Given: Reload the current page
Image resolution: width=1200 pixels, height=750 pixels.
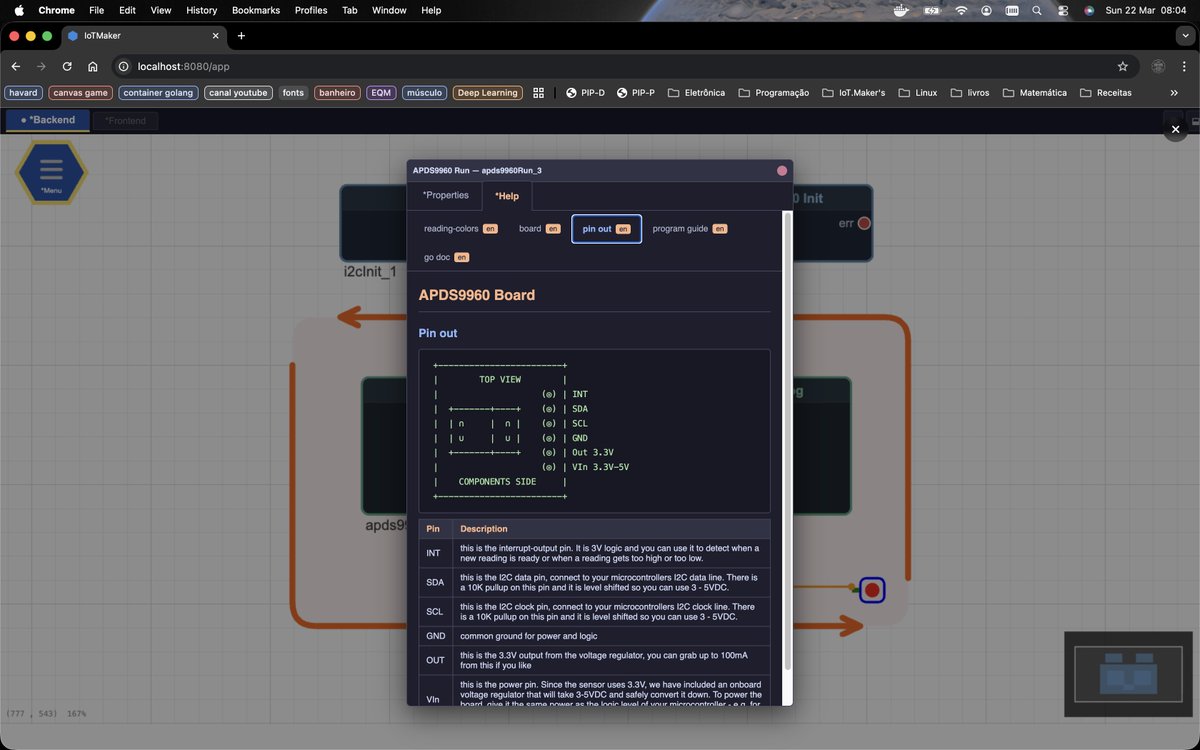Looking at the screenshot, I should [x=67, y=66].
